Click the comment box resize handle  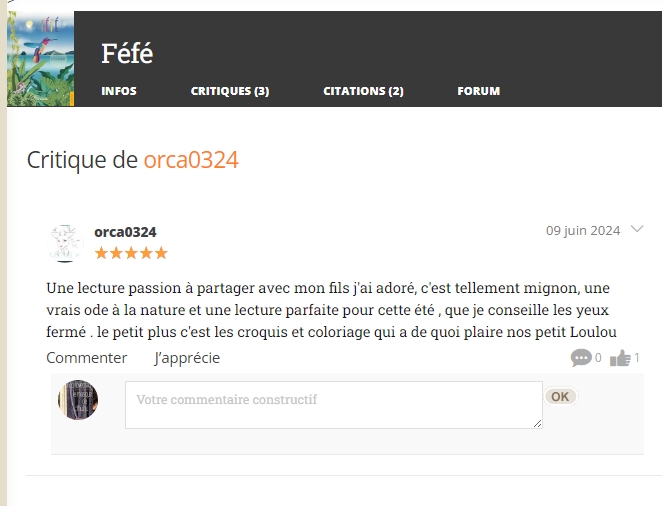(x=537, y=424)
